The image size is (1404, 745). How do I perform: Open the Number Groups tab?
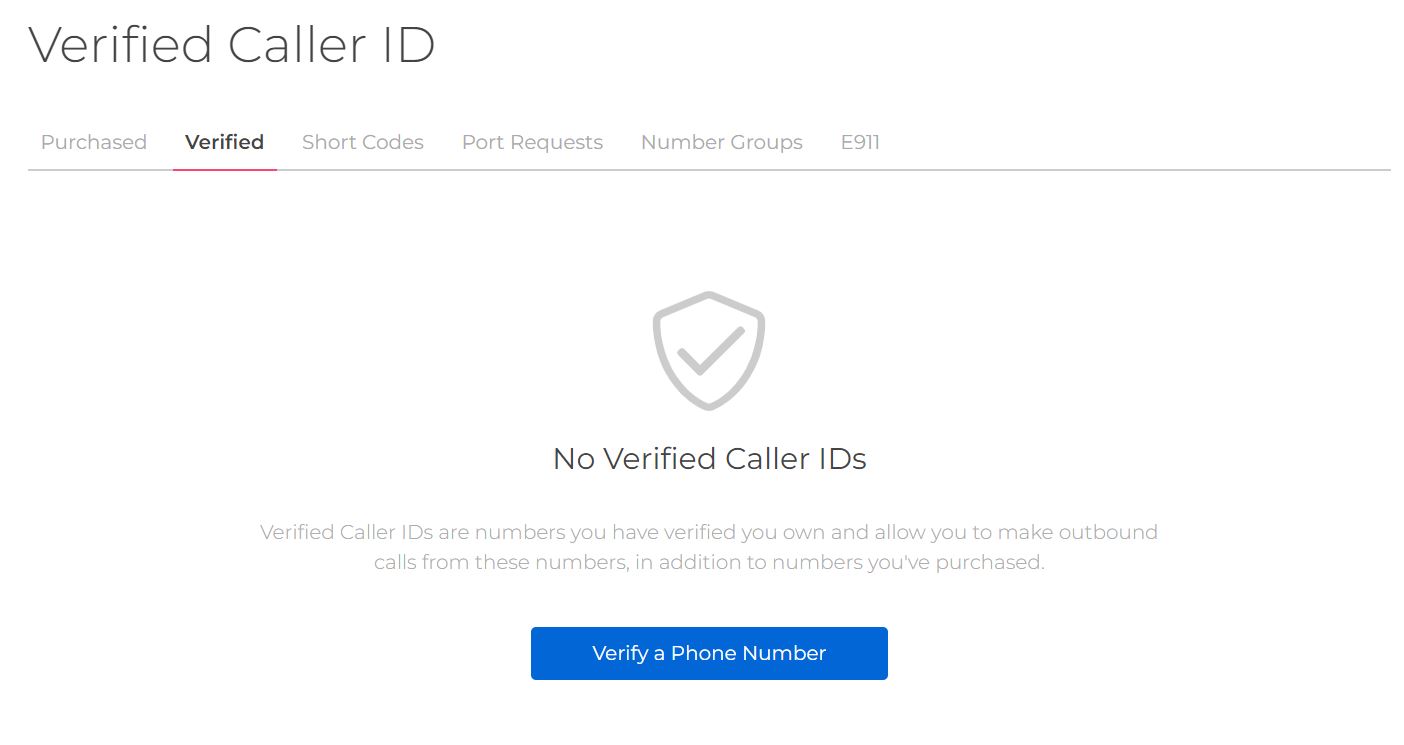pos(721,142)
